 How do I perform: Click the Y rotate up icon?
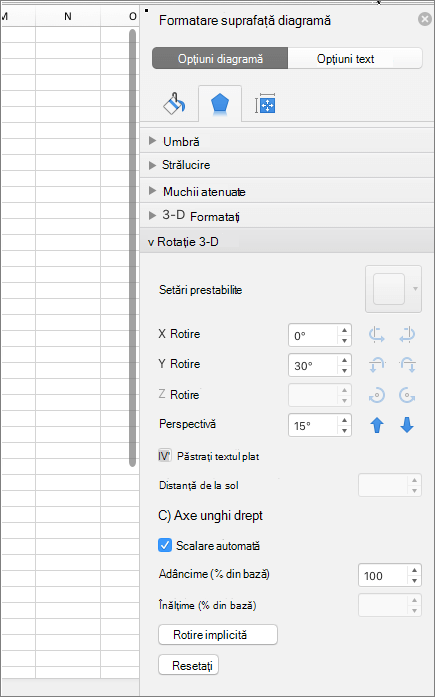[377, 365]
